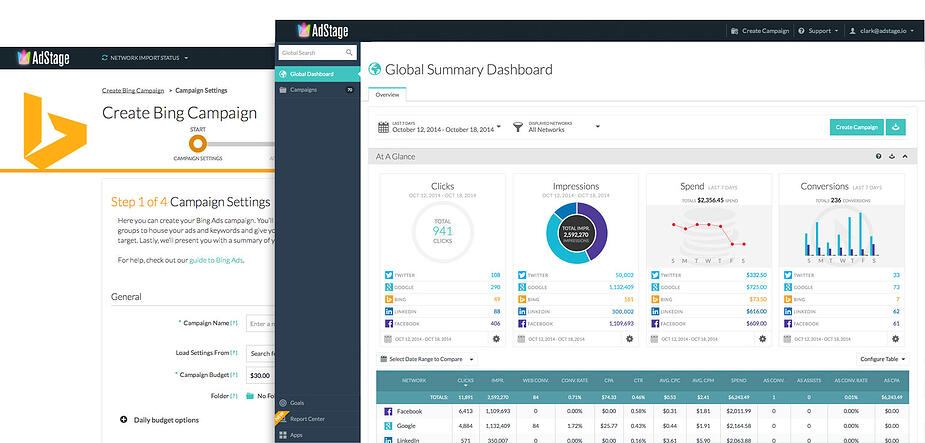Click the LinkedIn icon in the Impressions card
925x443 pixels.
coord(521,311)
